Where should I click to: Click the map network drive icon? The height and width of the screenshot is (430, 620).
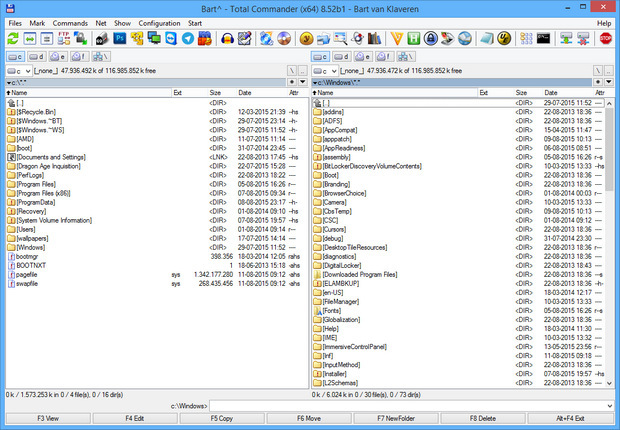click(566, 39)
